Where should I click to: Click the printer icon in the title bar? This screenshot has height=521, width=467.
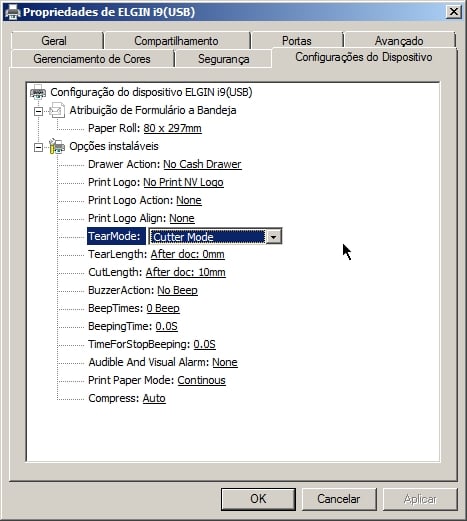(13, 12)
